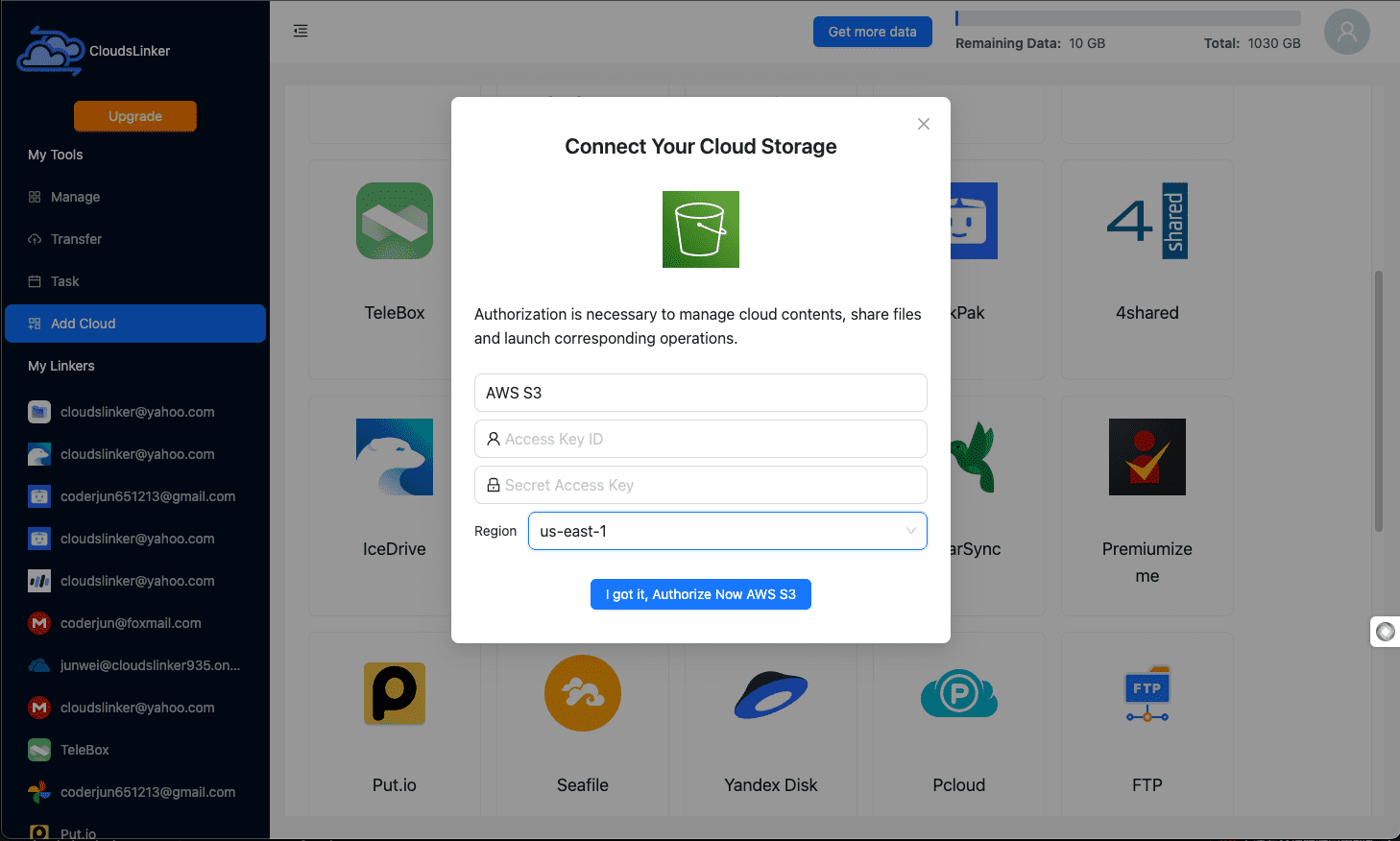Click the Add Cloud icon in sidebar
The image size is (1400, 841).
click(35, 324)
